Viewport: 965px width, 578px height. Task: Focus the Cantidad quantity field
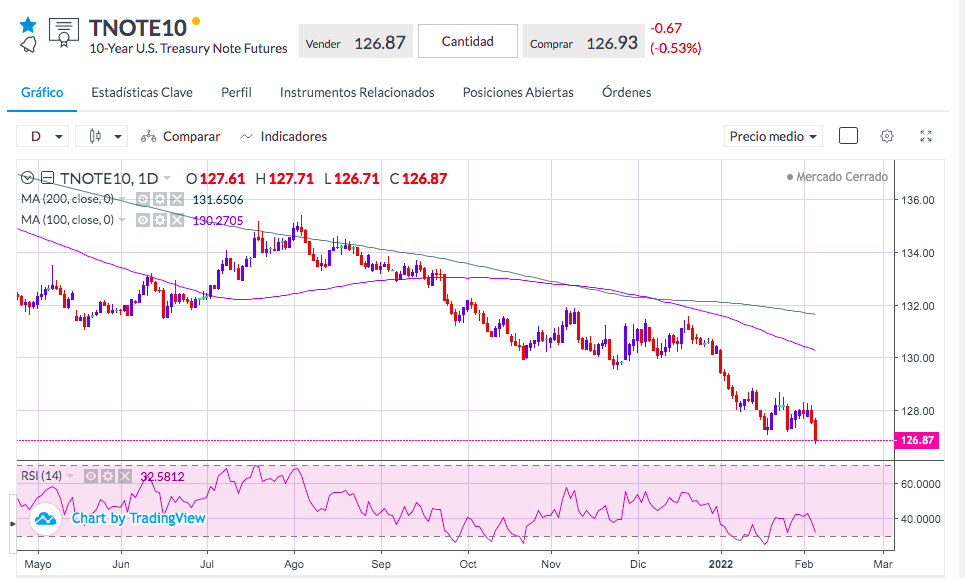coord(468,41)
